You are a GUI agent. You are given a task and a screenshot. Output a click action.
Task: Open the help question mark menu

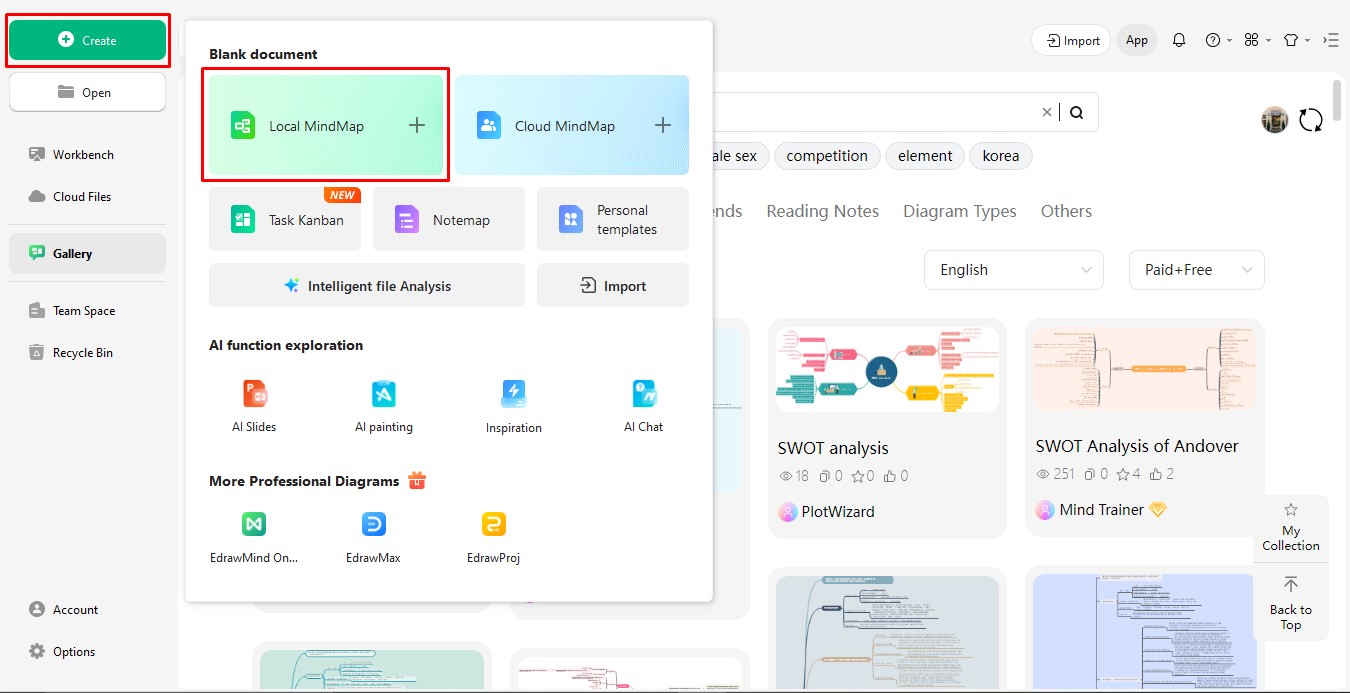[x=1218, y=40]
